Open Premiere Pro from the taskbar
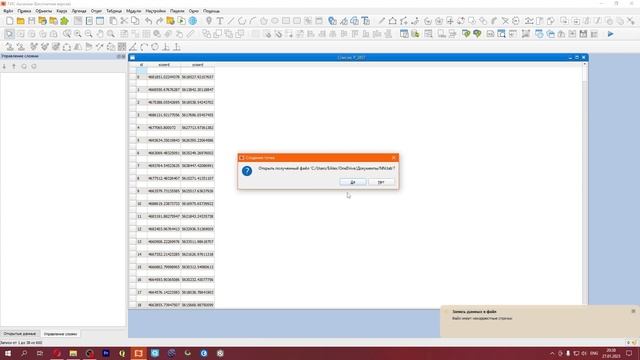The height and width of the screenshot is (360, 640). pyautogui.click(x=106, y=353)
